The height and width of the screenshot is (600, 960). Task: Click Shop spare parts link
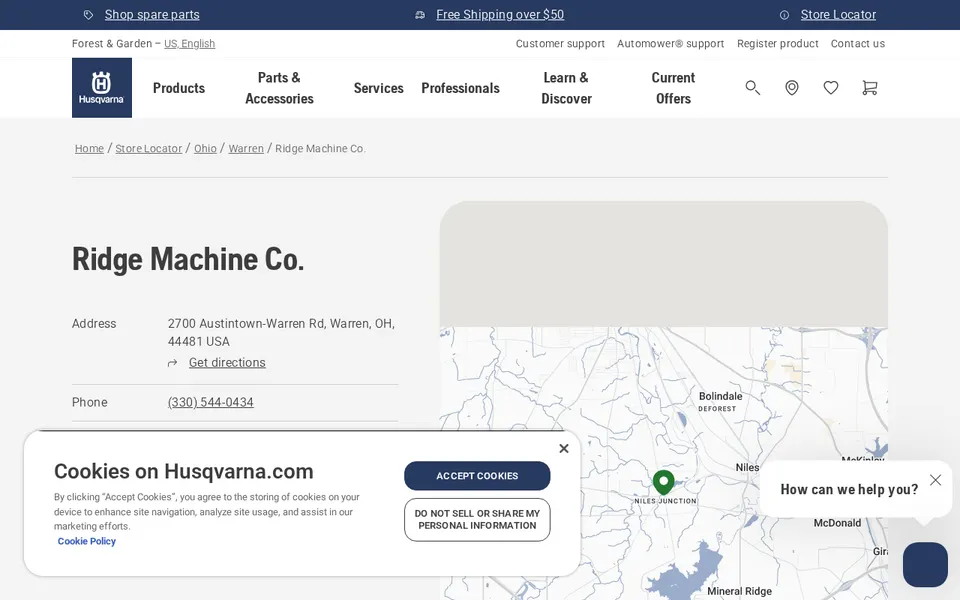pos(152,15)
